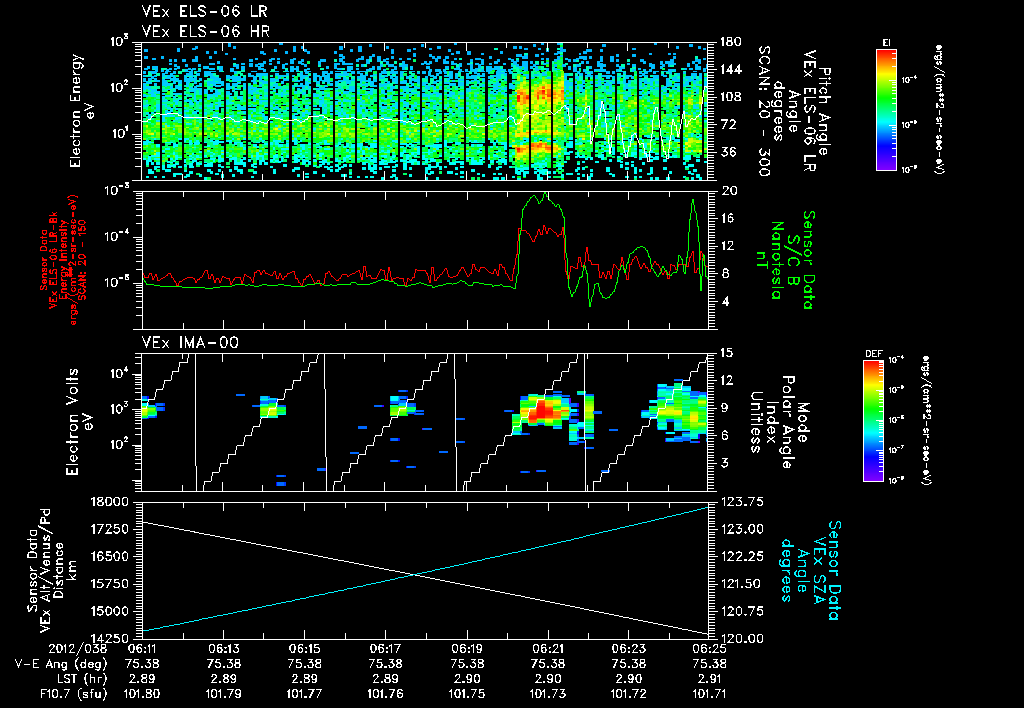Click the 'VEx Alt/Venus/Pd Distance km' label

click(59, 570)
